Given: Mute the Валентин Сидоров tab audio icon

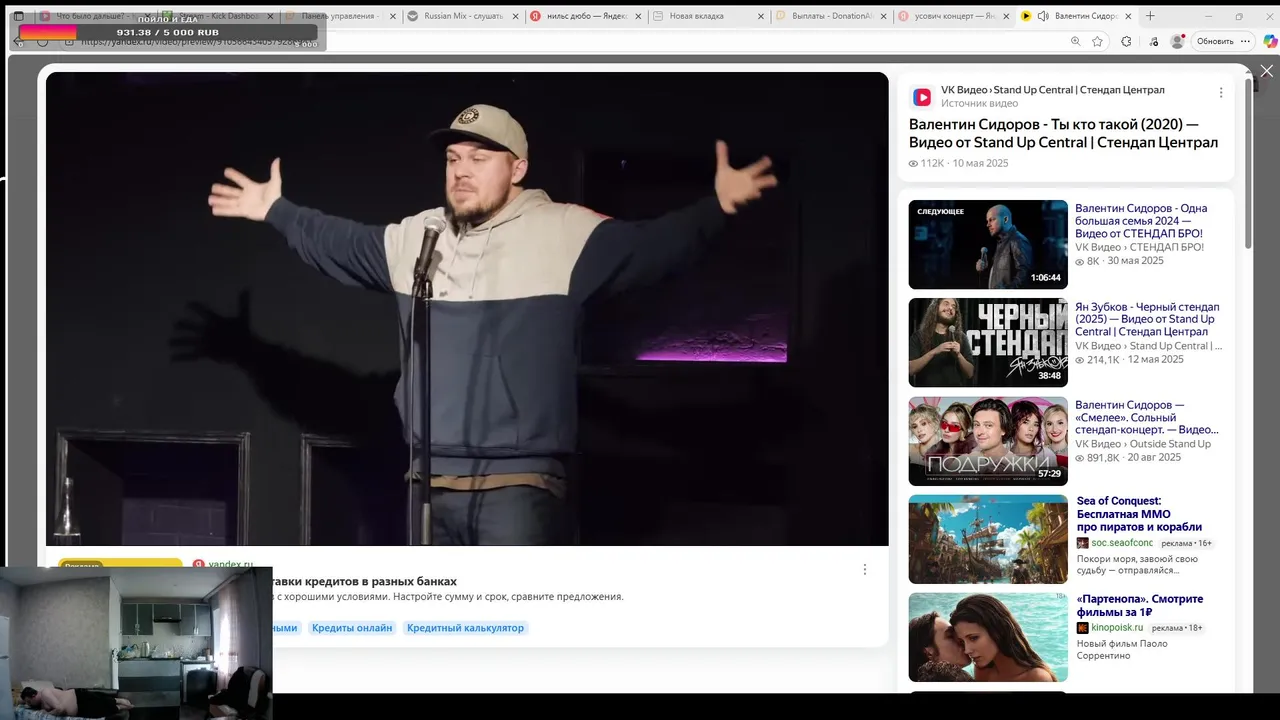Looking at the screenshot, I should point(1043,16).
